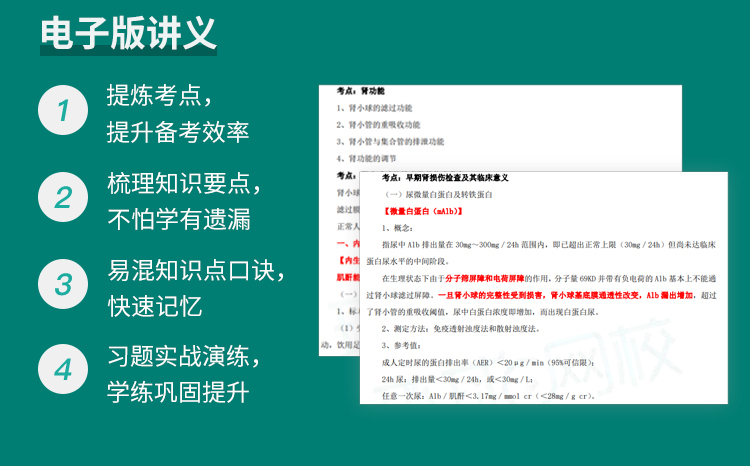The width and height of the screenshot is (750, 466).
Task: Click the number 4 circle icon
Action: click(x=63, y=370)
